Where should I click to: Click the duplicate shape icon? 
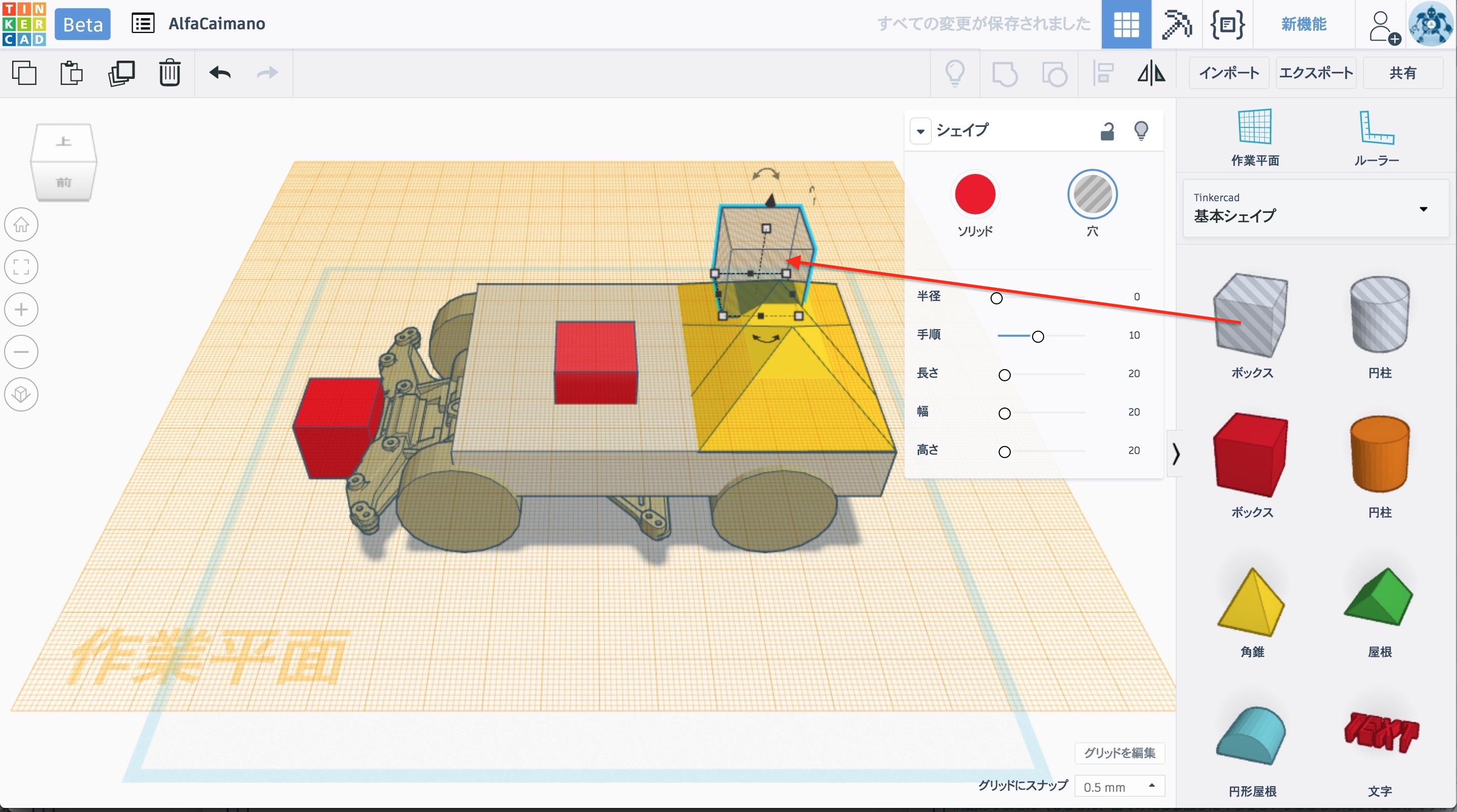click(121, 73)
